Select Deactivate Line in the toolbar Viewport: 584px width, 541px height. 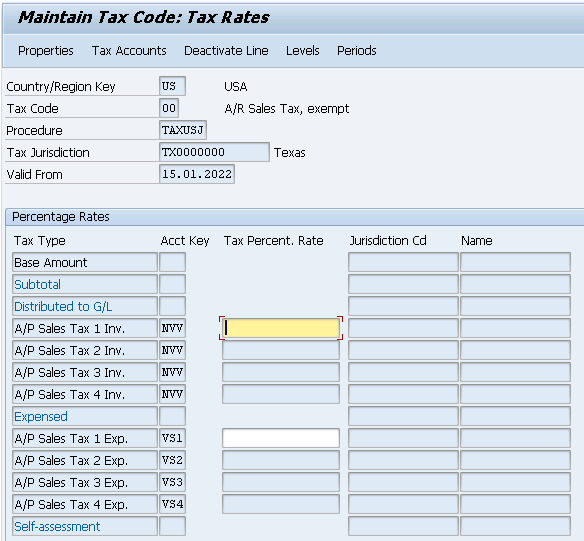tap(226, 51)
